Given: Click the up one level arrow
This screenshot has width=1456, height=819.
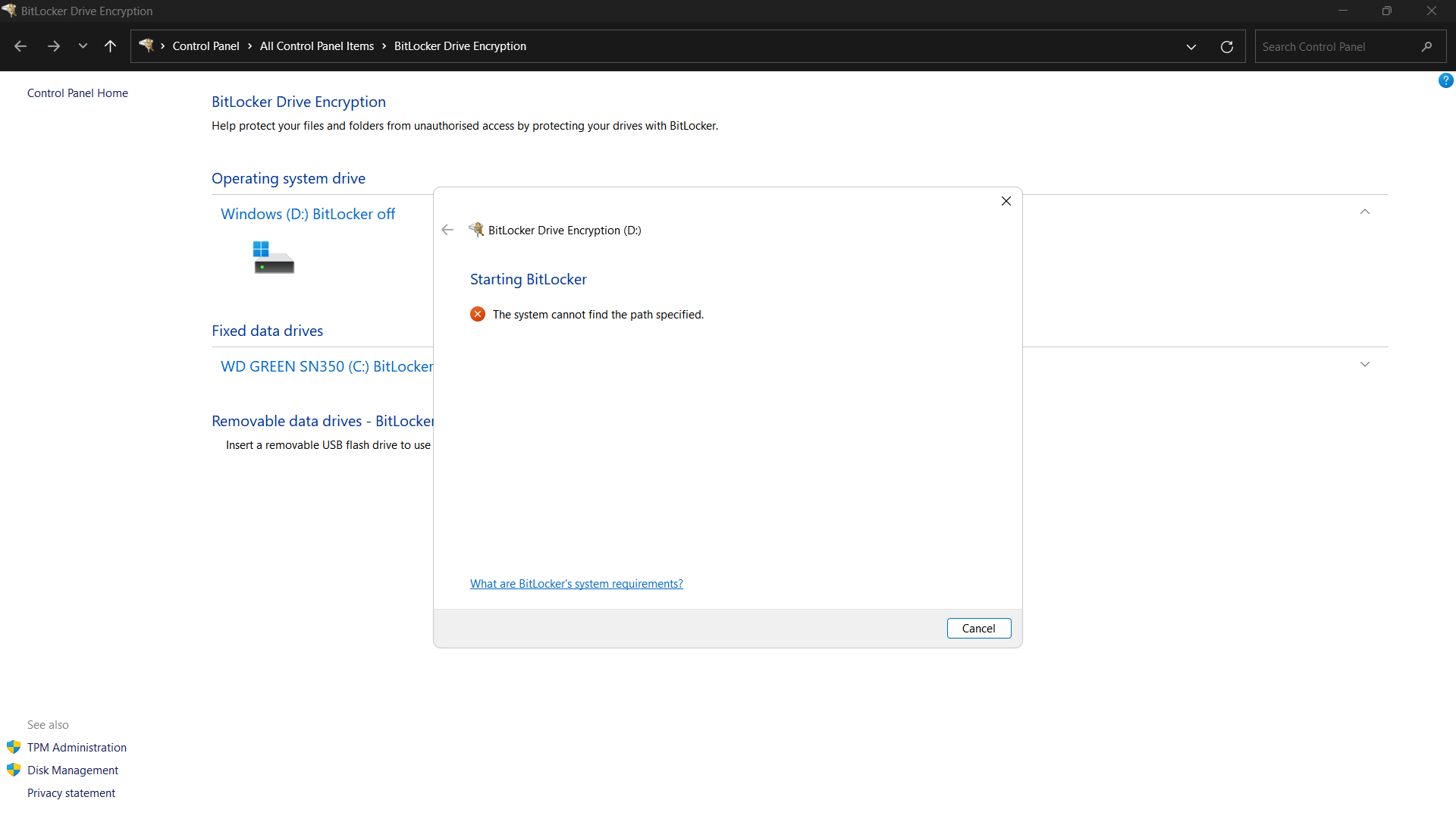Looking at the screenshot, I should click(110, 46).
